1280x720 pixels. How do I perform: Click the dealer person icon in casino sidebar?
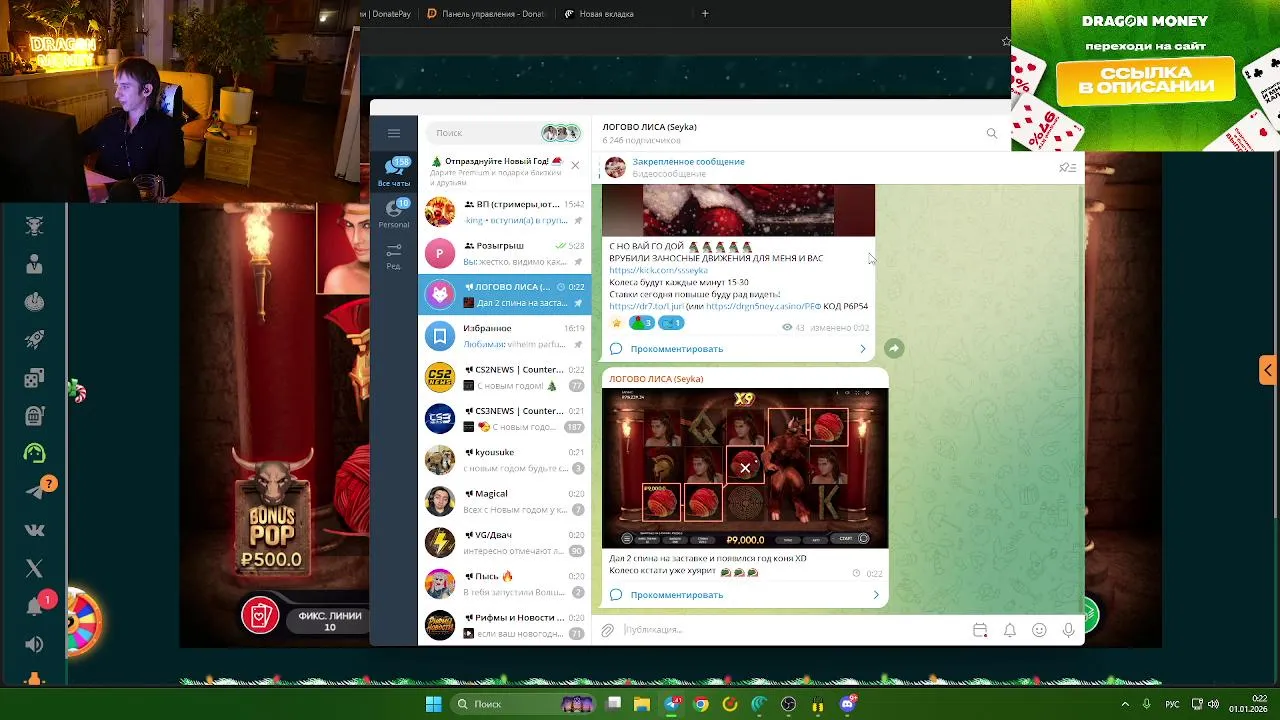(34, 264)
